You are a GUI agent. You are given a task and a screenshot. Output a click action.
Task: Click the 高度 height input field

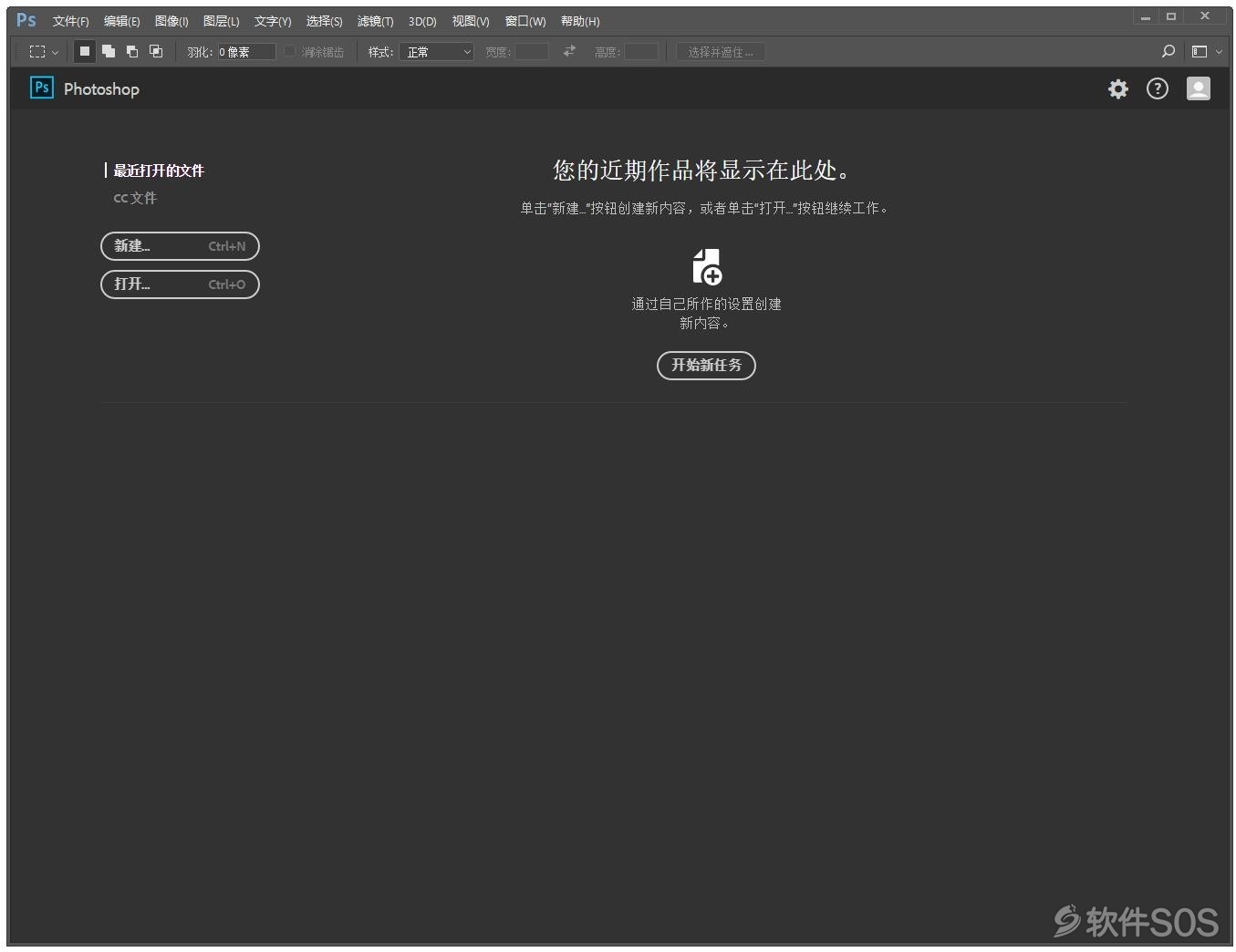[641, 52]
